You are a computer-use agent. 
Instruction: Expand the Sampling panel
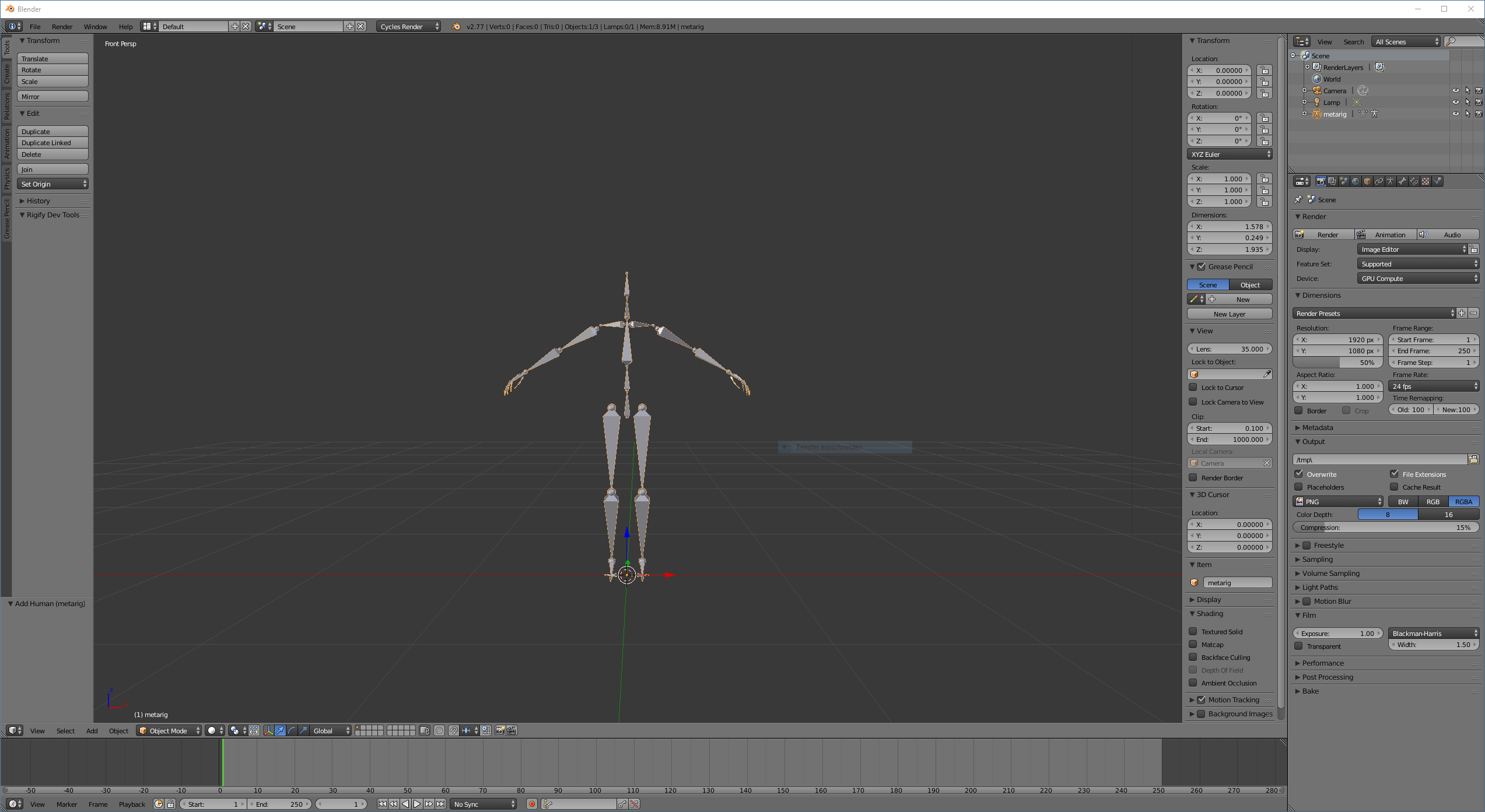pyautogui.click(x=1317, y=559)
